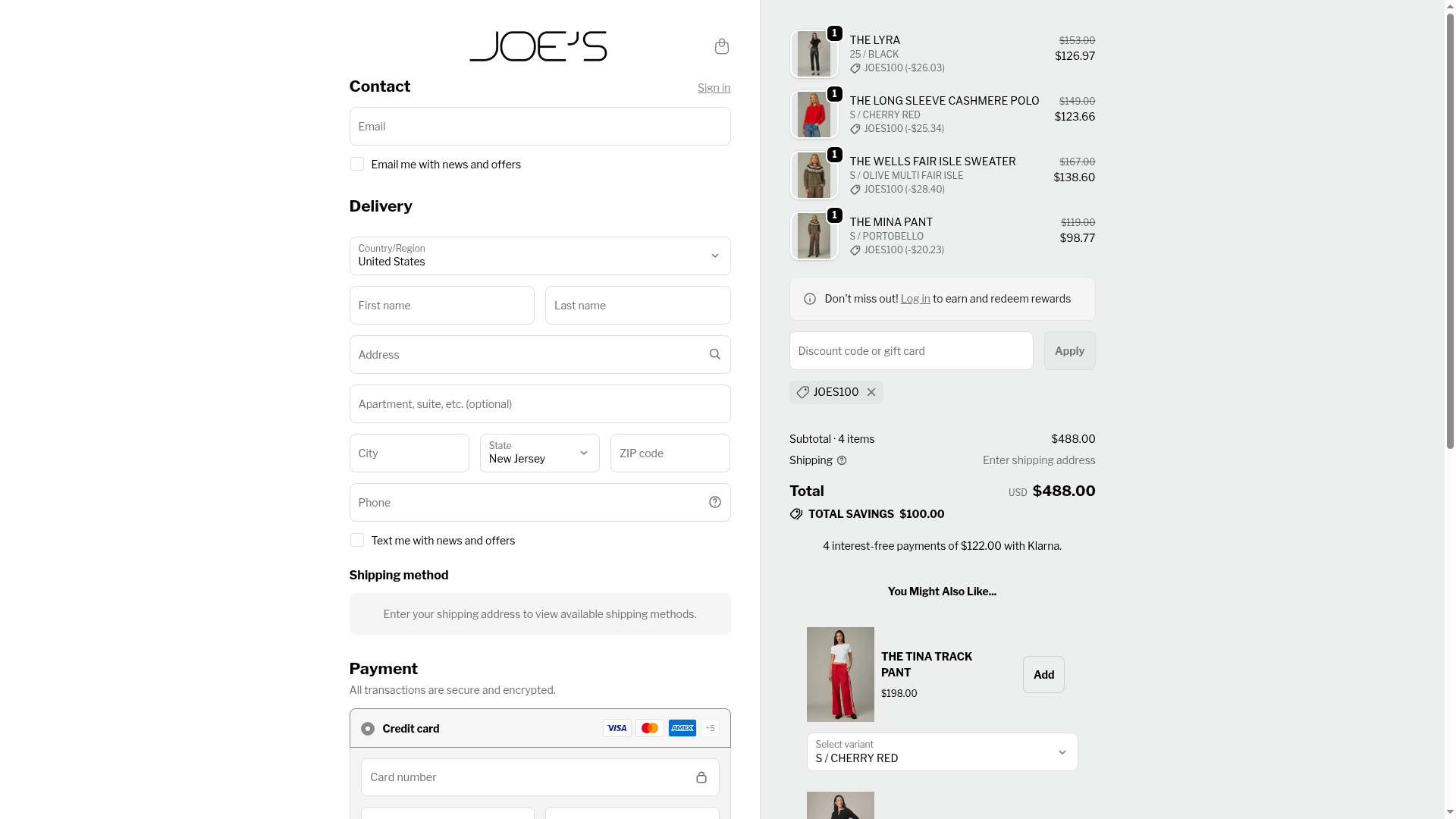
Task: Click the THE MINA PANT product name
Action: pyautogui.click(x=892, y=222)
